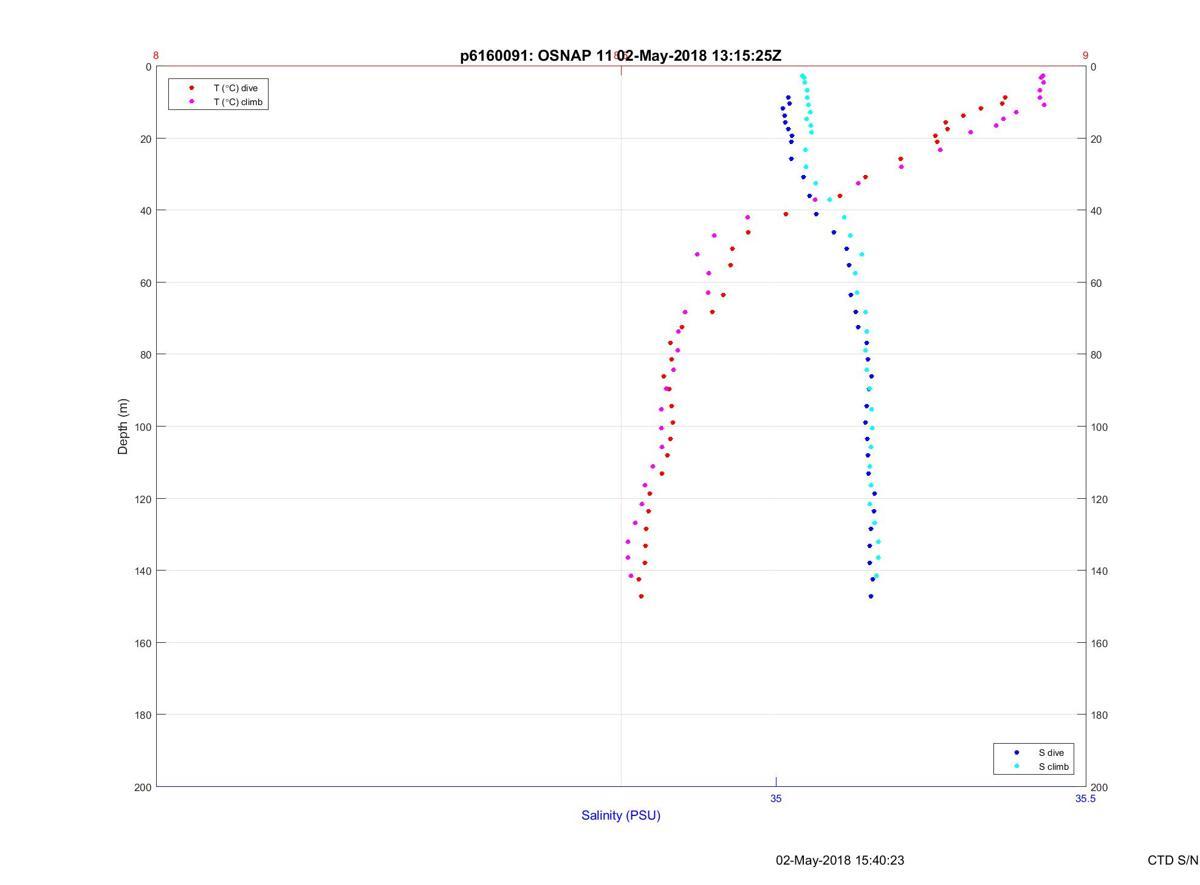This screenshot has width=1200, height=885.
Task: Click the 'CTD S/N' footer text
Action: 1173,860
